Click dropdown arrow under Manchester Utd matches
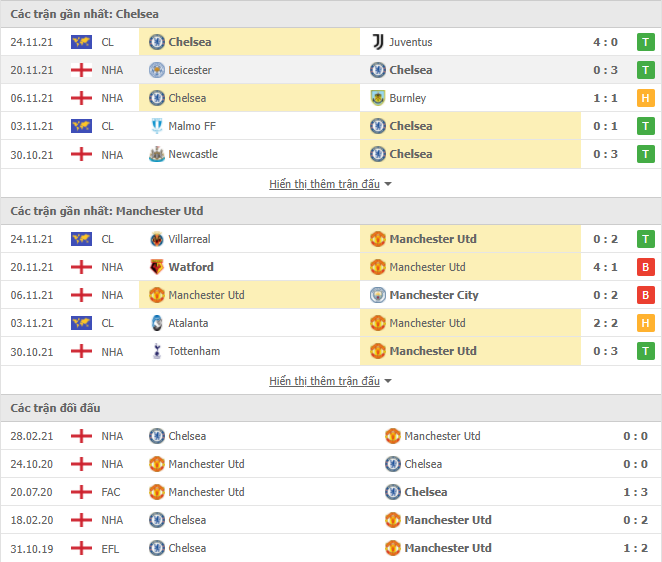Viewport: 662px width, 562px height. [388, 381]
